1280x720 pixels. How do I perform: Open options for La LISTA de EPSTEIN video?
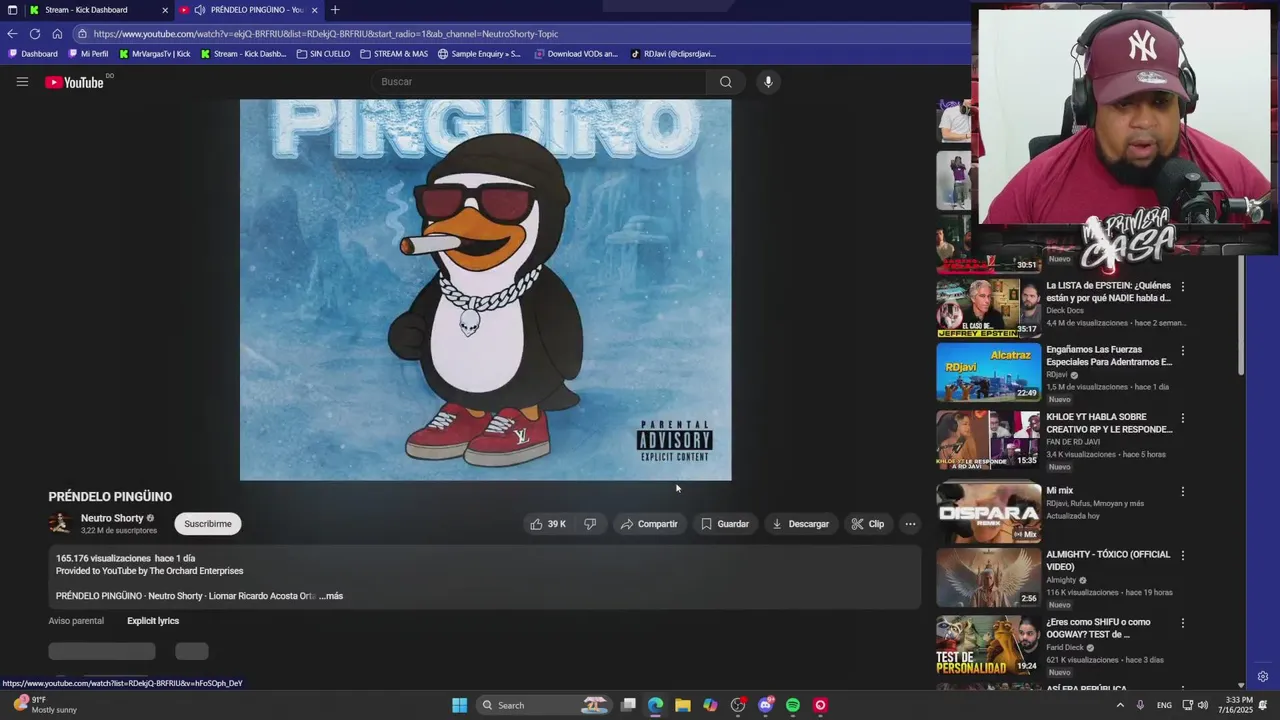pyautogui.click(x=1183, y=286)
